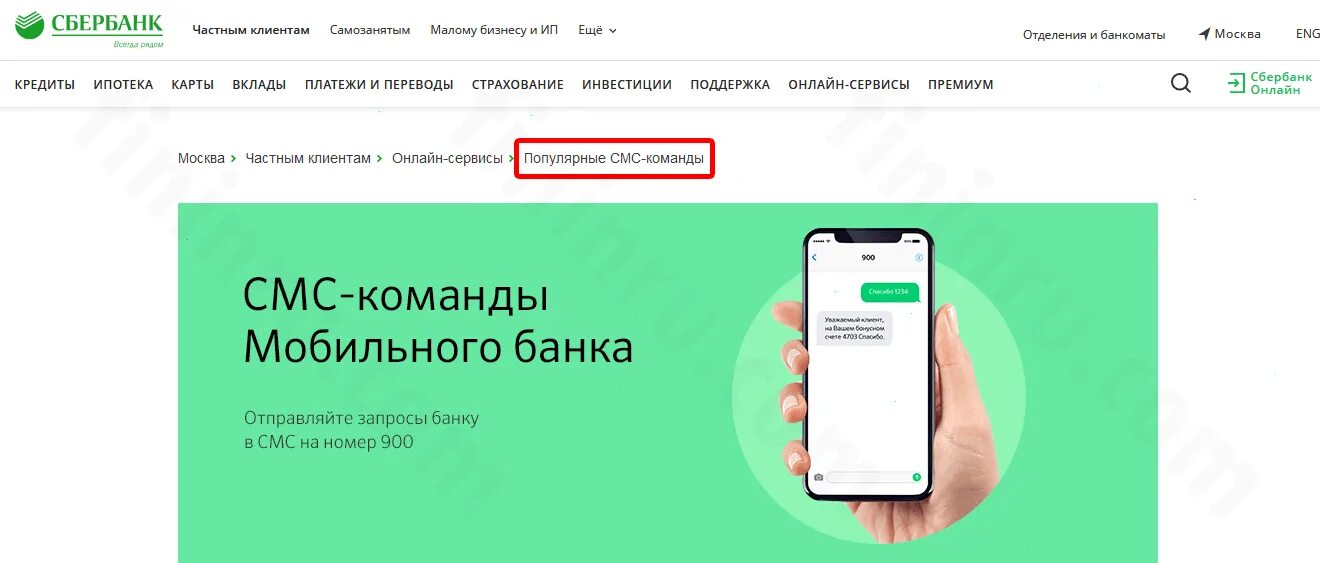Viewport: 1320px width, 563px height.
Task: Open the Поддержка section
Action: [x=730, y=85]
